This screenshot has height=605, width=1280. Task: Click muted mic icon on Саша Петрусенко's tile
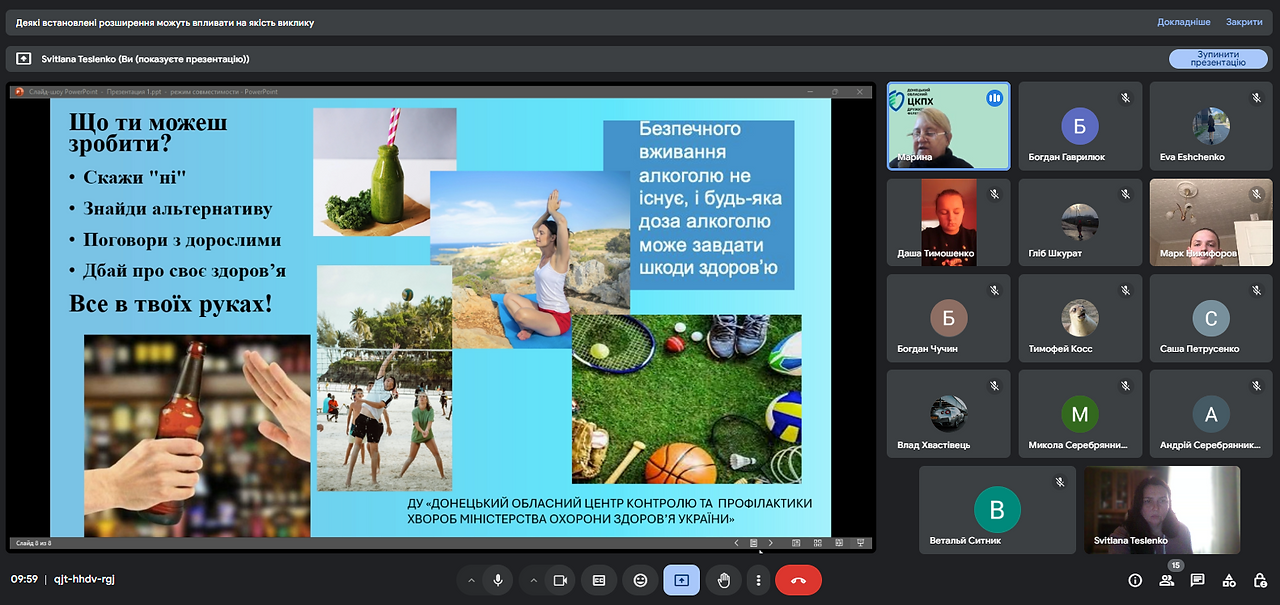click(x=1257, y=290)
